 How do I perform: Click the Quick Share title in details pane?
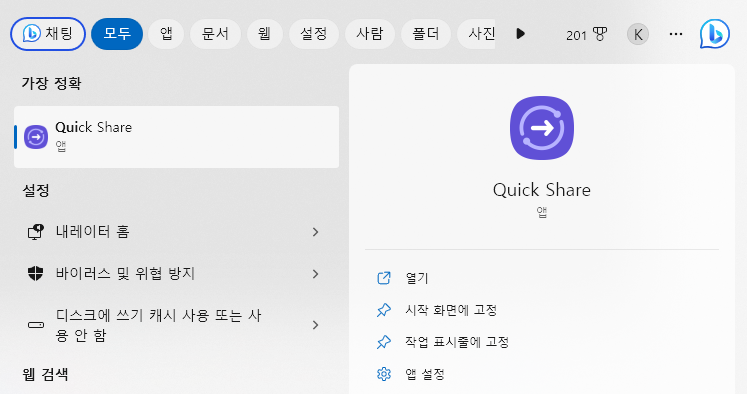(x=542, y=190)
